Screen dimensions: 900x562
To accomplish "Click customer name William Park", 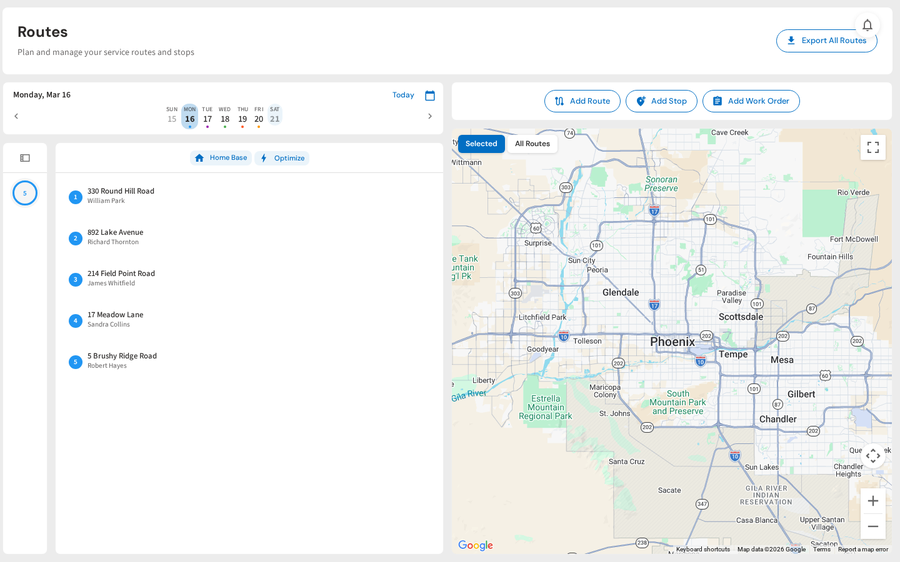I will pos(106,201).
